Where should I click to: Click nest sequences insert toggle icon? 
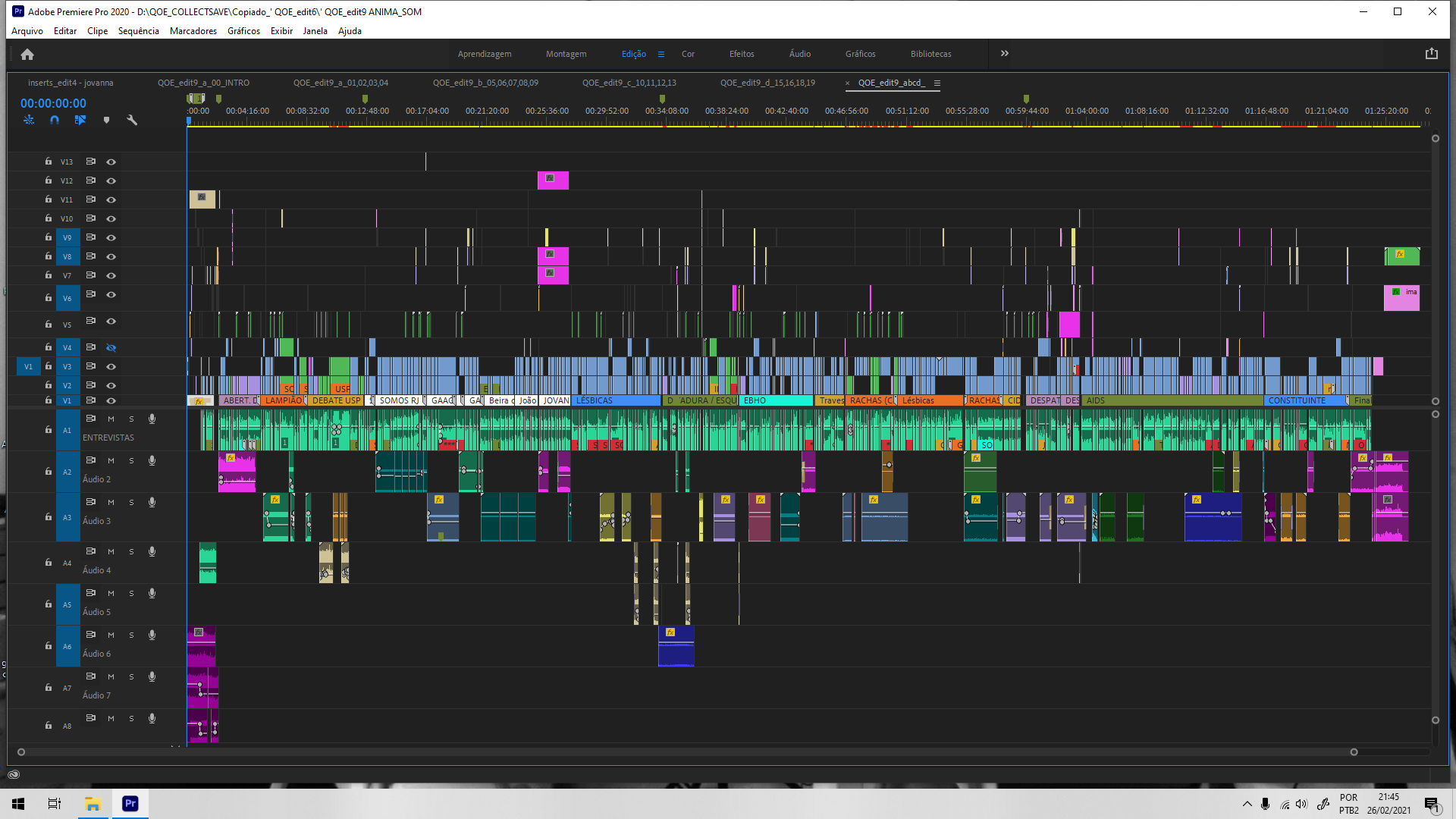pyautogui.click(x=29, y=120)
